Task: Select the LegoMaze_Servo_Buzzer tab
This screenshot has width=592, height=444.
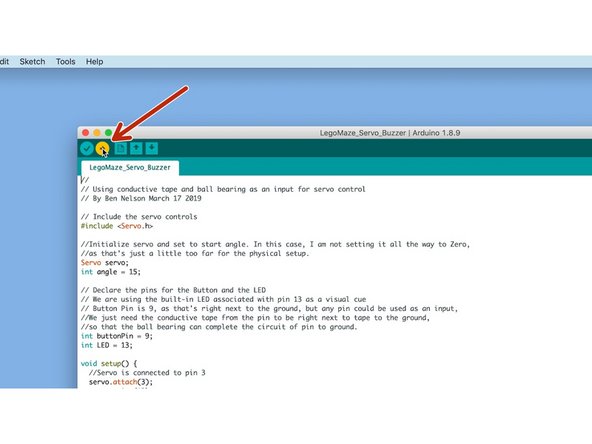Action: 130,168
